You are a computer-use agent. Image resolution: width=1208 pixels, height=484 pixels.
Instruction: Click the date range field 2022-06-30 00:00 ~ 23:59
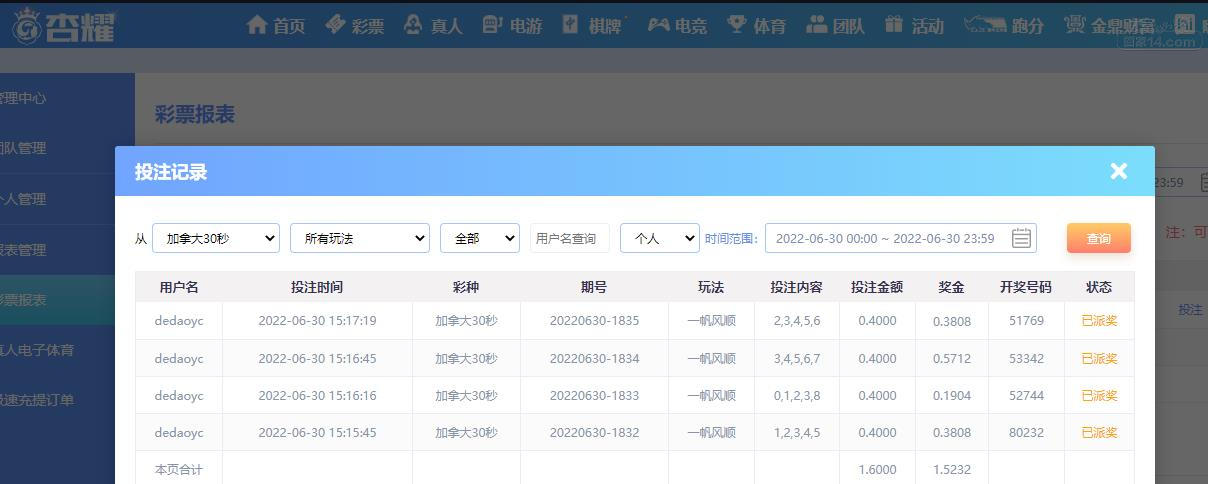[x=901, y=238]
